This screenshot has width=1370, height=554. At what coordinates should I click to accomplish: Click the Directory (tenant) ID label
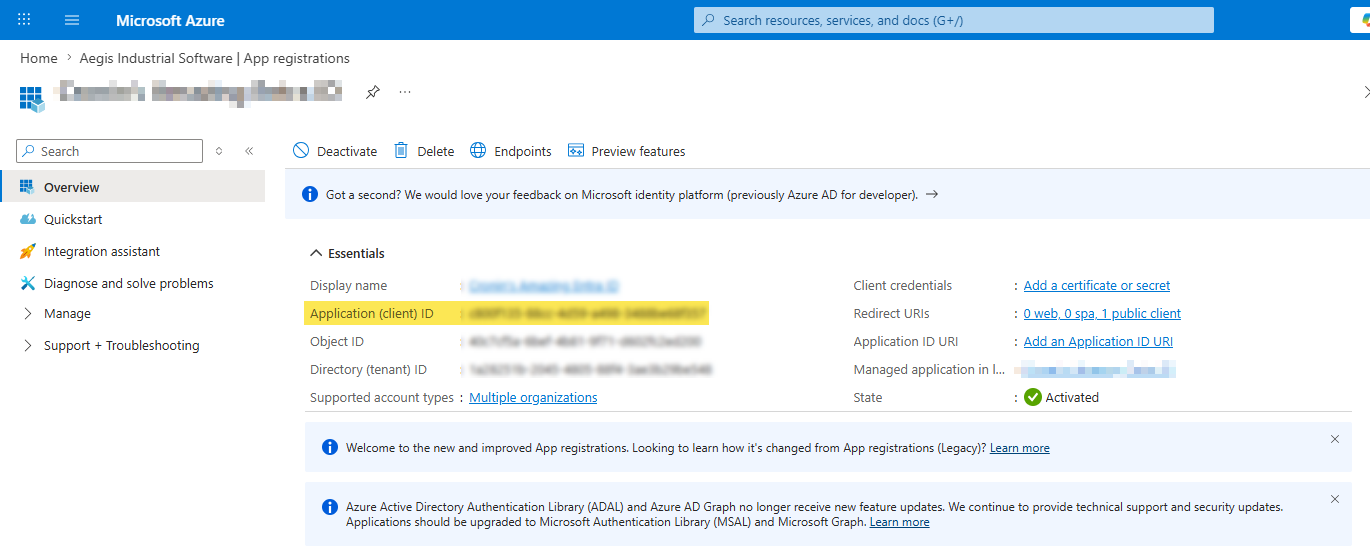(368, 370)
